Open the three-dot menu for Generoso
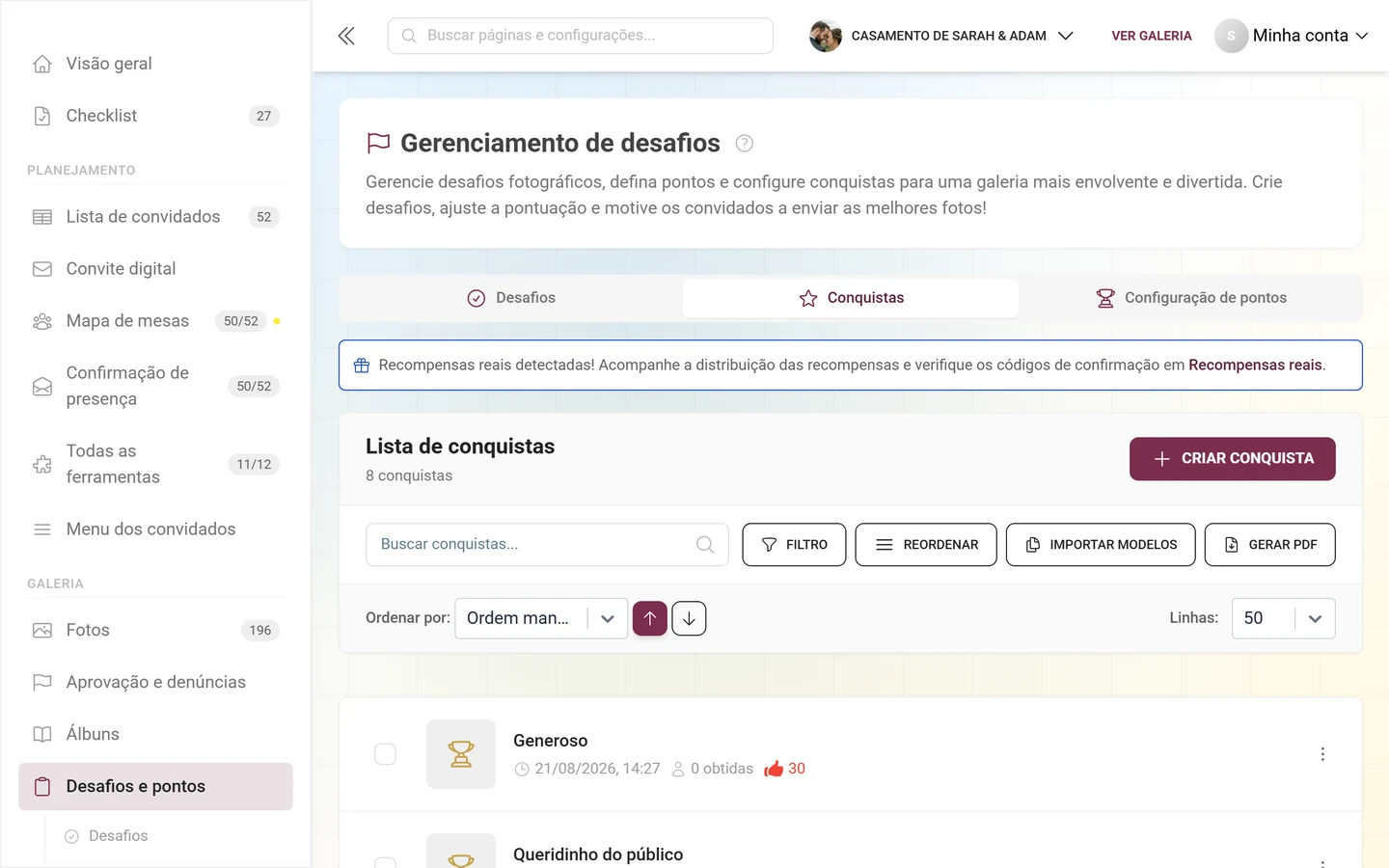The image size is (1389, 868). click(x=1322, y=754)
